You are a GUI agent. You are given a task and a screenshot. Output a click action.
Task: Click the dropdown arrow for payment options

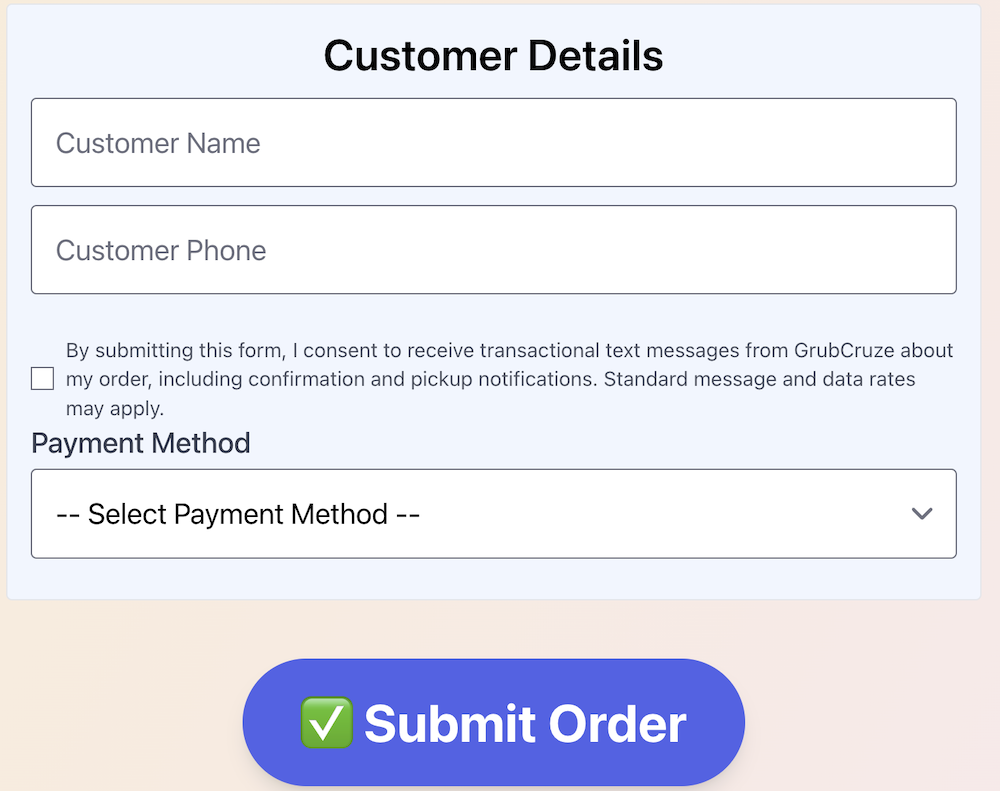[922, 513]
